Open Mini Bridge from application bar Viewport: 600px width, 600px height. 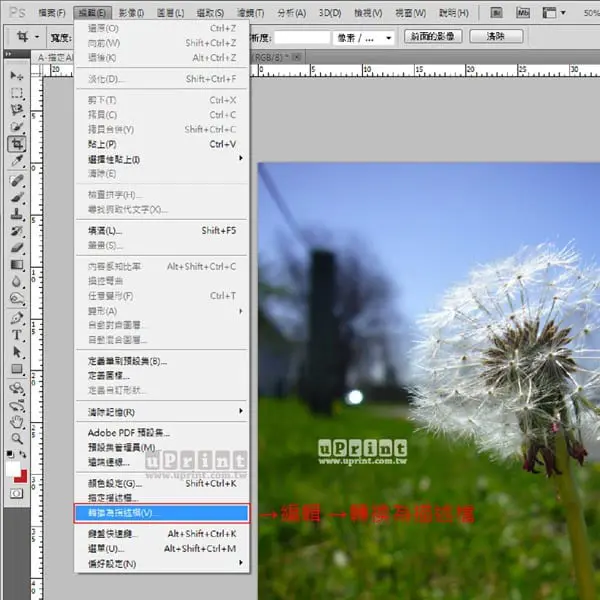pyautogui.click(x=523, y=13)
